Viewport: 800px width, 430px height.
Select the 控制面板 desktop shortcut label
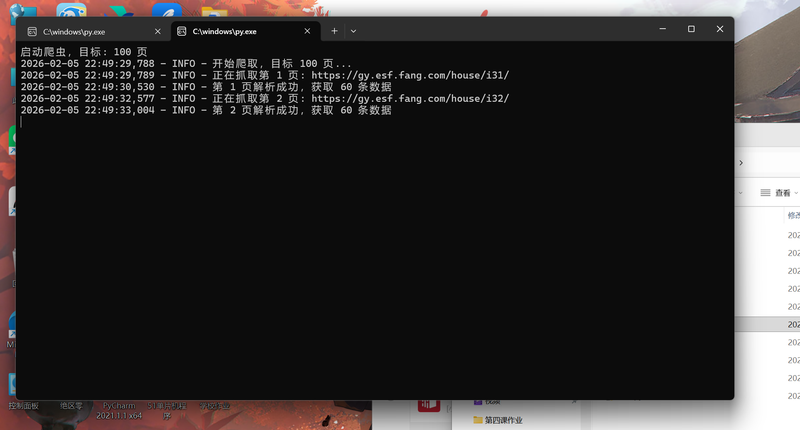click(23, 406)
